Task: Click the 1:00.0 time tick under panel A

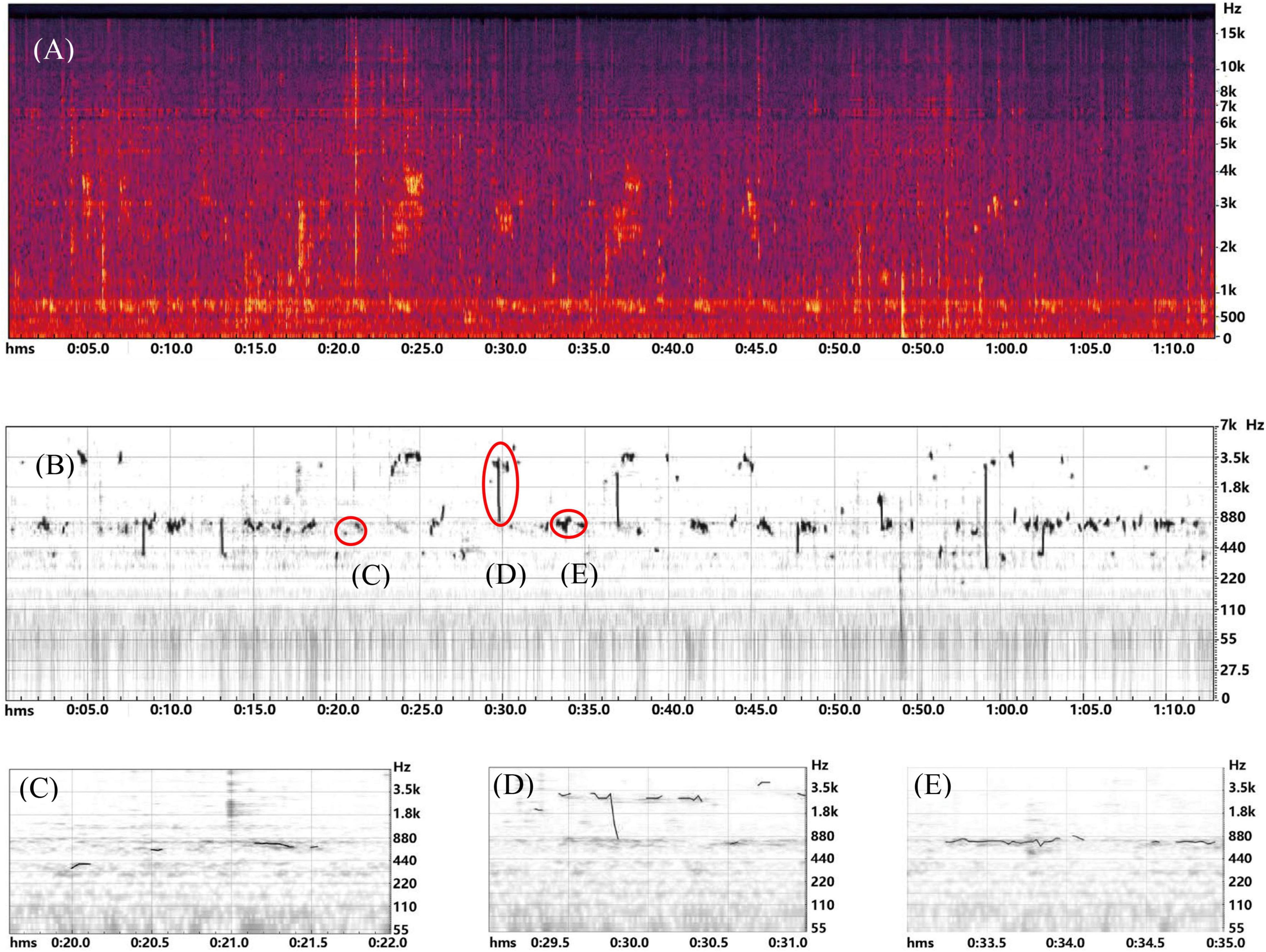Action: (x=1006, y=349)
